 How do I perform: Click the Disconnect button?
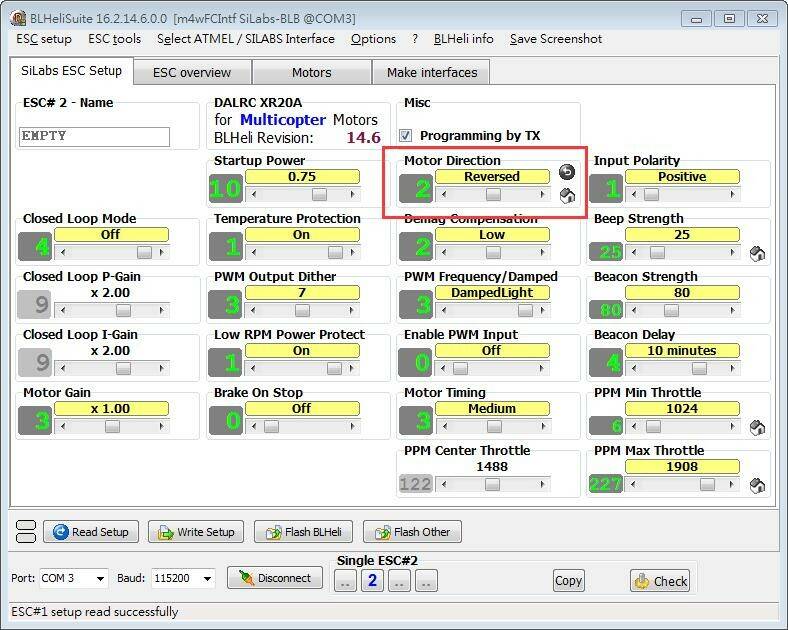tap(275, 578)
